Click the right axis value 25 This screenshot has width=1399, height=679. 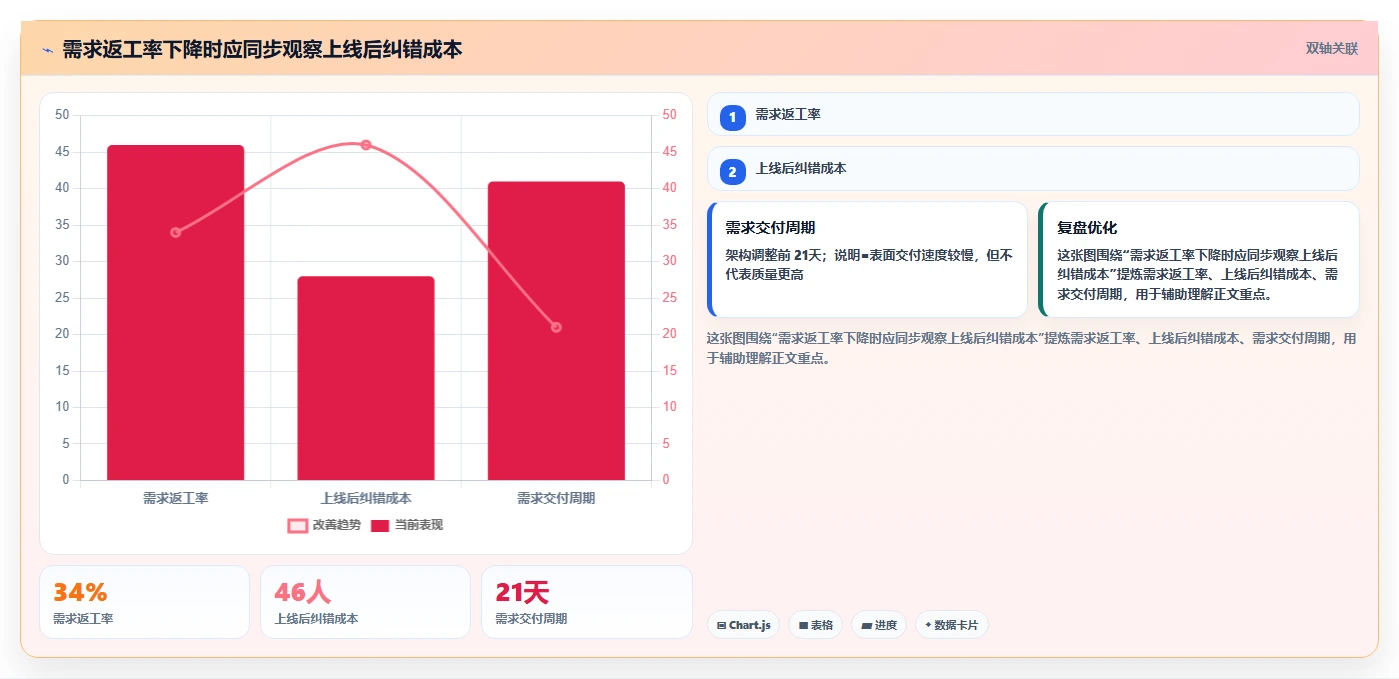coord(669,298)
